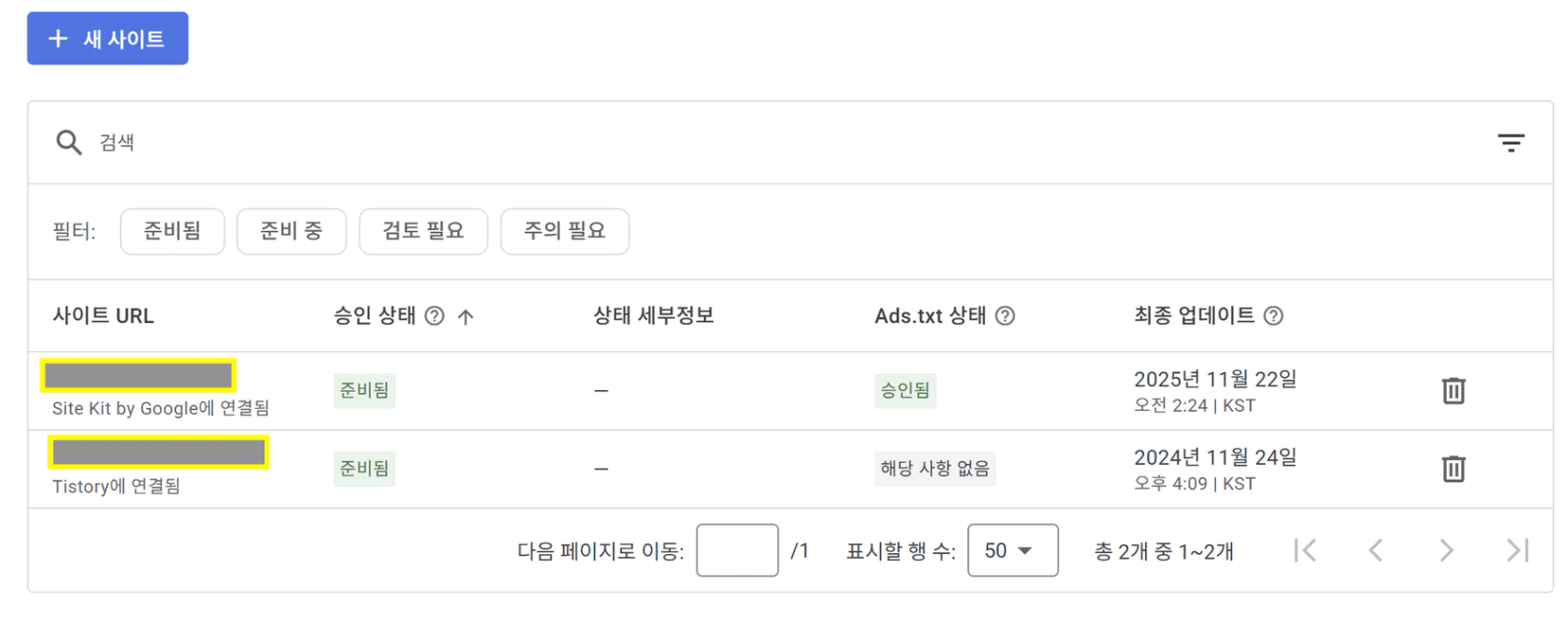
Task: Click the search magnifier icon
Action: tap(68, 142)
